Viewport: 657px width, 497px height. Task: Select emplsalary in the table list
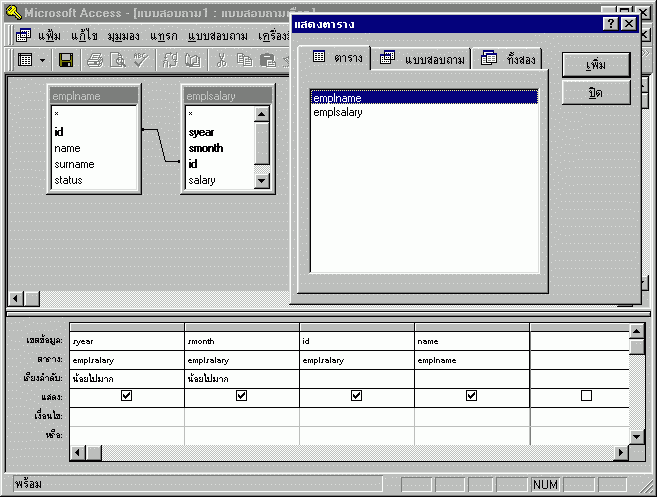(338, 112)
